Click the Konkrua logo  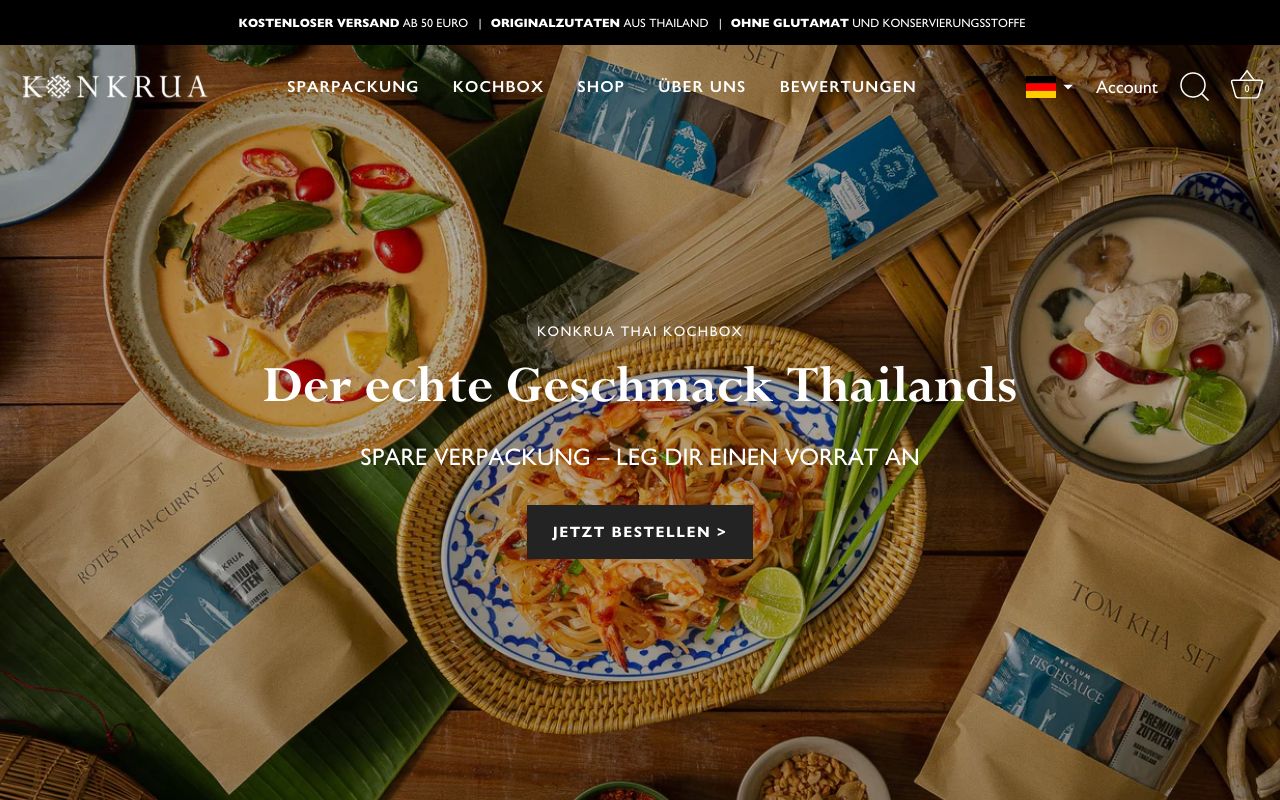pyautogui.click(x=114, y=87)
